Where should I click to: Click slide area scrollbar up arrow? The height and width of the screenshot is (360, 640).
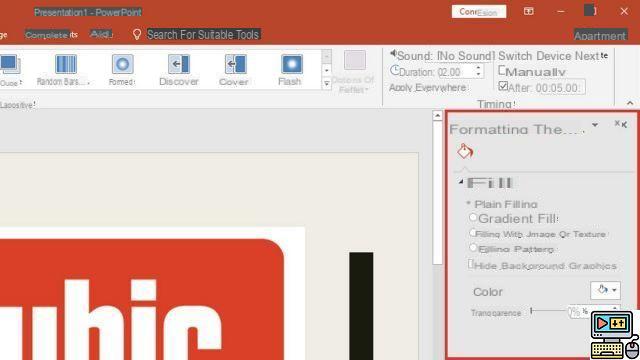[437, 116]
